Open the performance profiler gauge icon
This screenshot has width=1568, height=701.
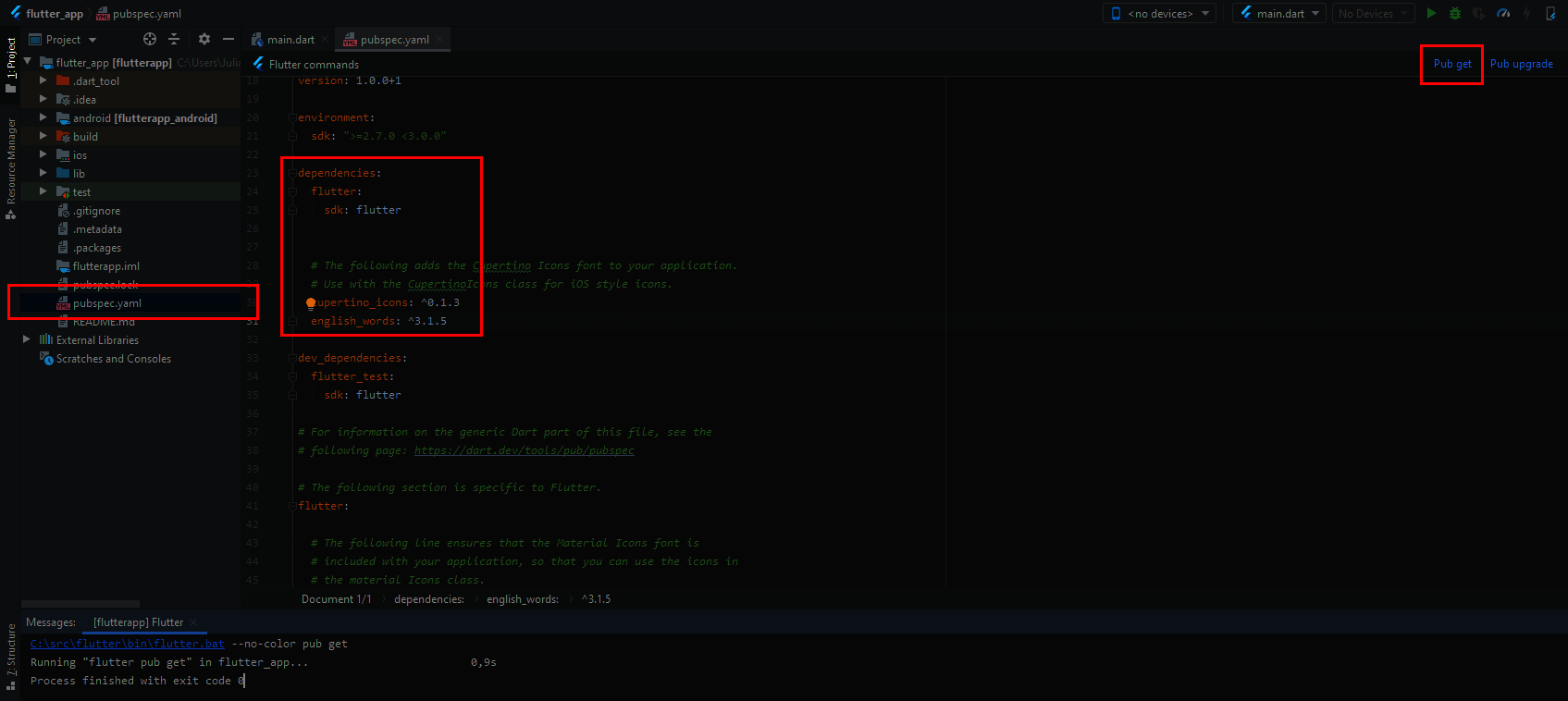1503,13
